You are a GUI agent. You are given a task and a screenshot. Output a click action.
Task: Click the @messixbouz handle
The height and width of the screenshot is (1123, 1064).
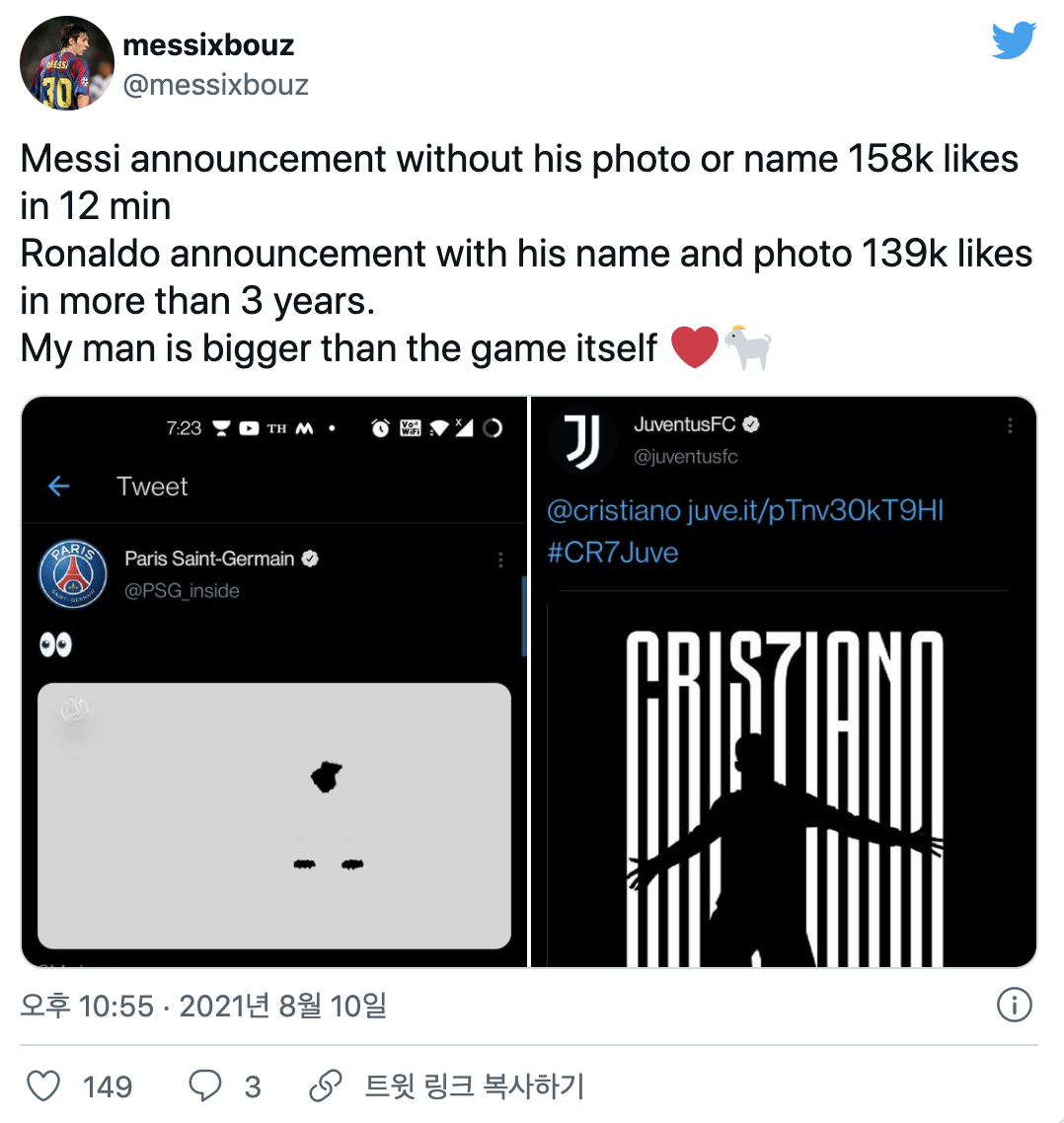pyautogui.click(x=215, y=85)
